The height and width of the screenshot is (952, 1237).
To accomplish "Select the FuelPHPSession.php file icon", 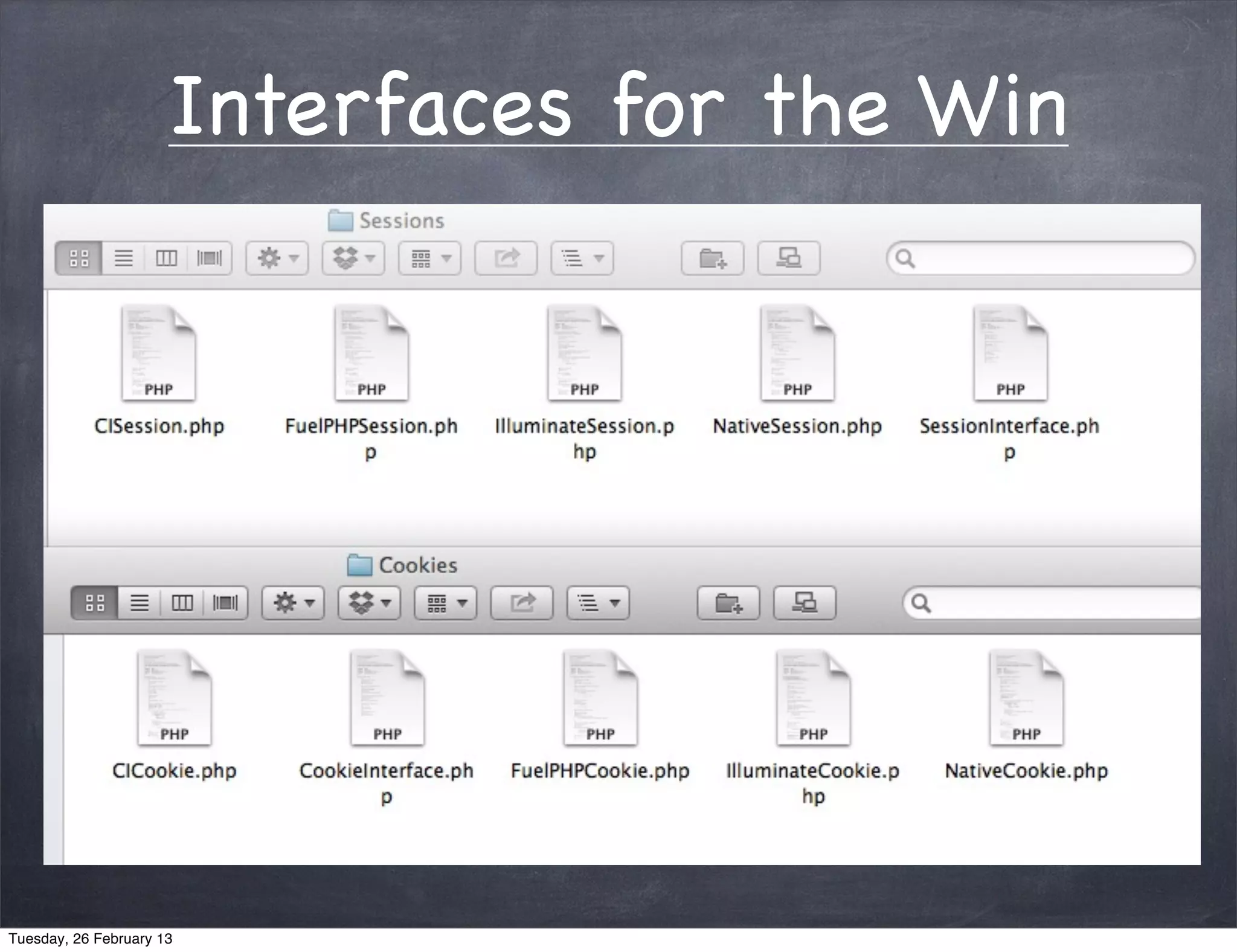I will 371,353.
